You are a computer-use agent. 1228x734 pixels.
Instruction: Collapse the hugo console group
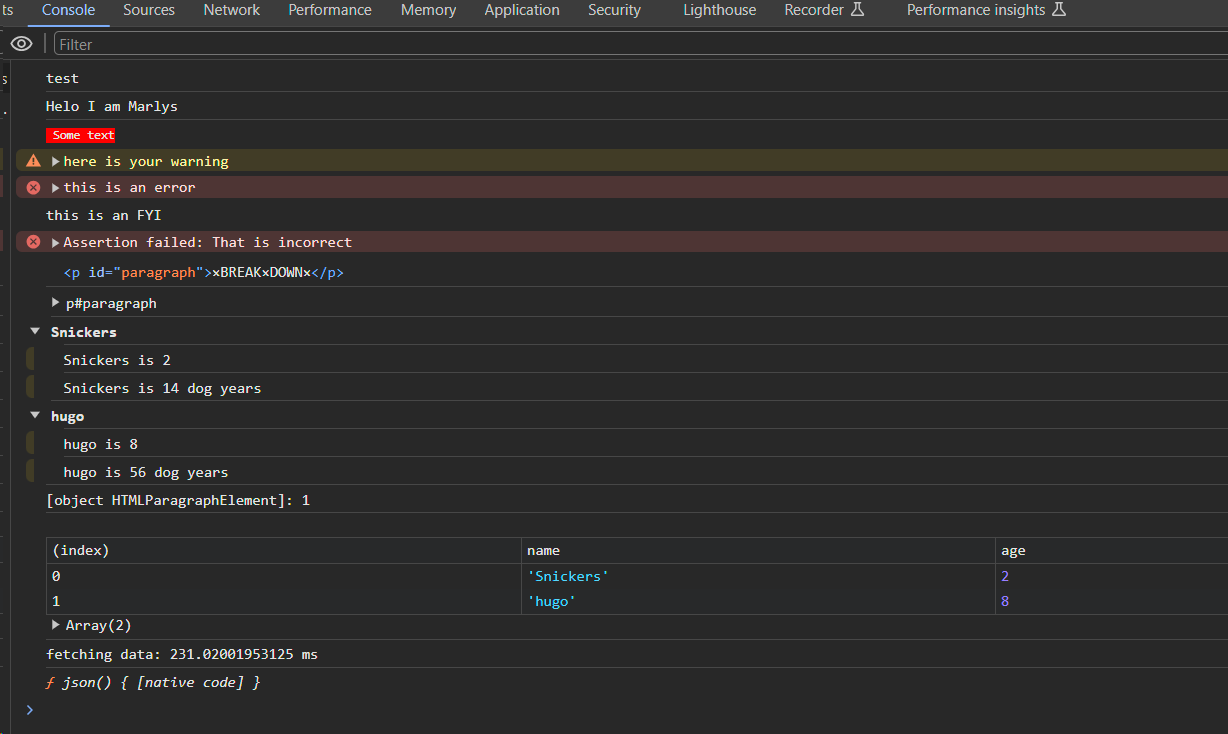click(x=35, y=415)
